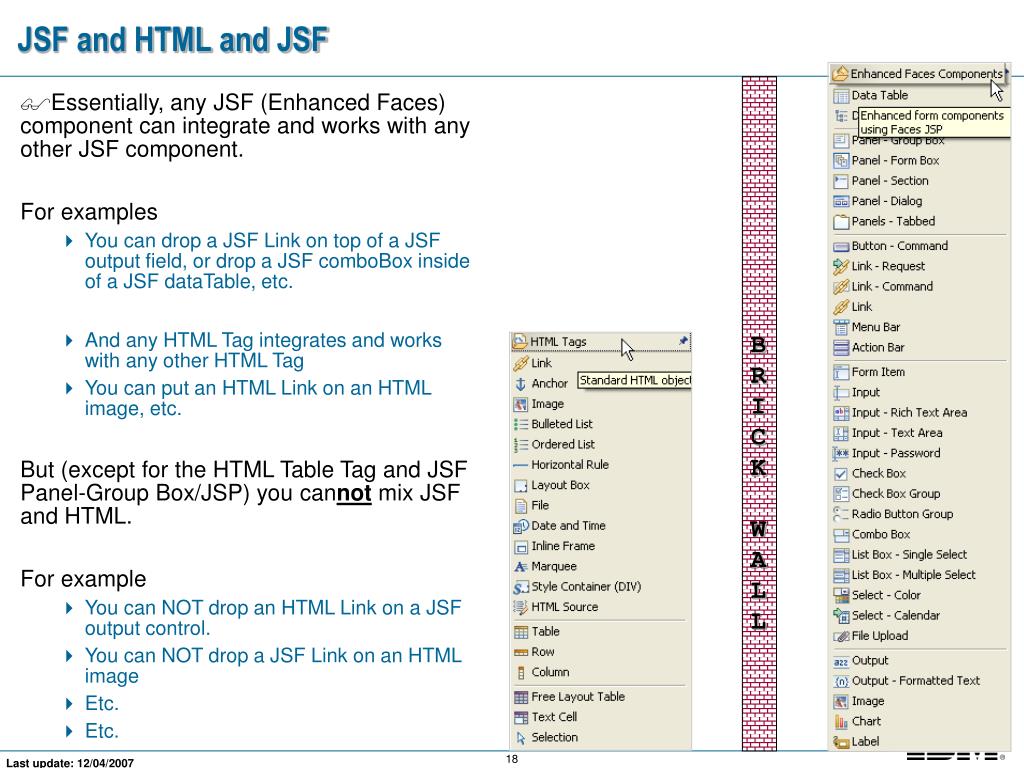Image resolution: width=1024 pixels, height=768 pixels.
Task: Pick the Panels - Tabbed icon
Action: pos(841,221)
